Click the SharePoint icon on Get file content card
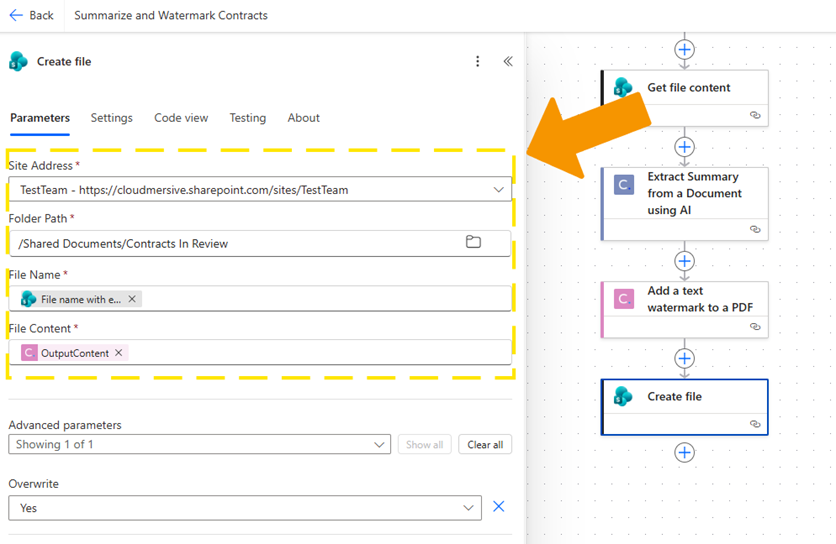Screen dimensions: 836x544 click(x=623, y=87)
